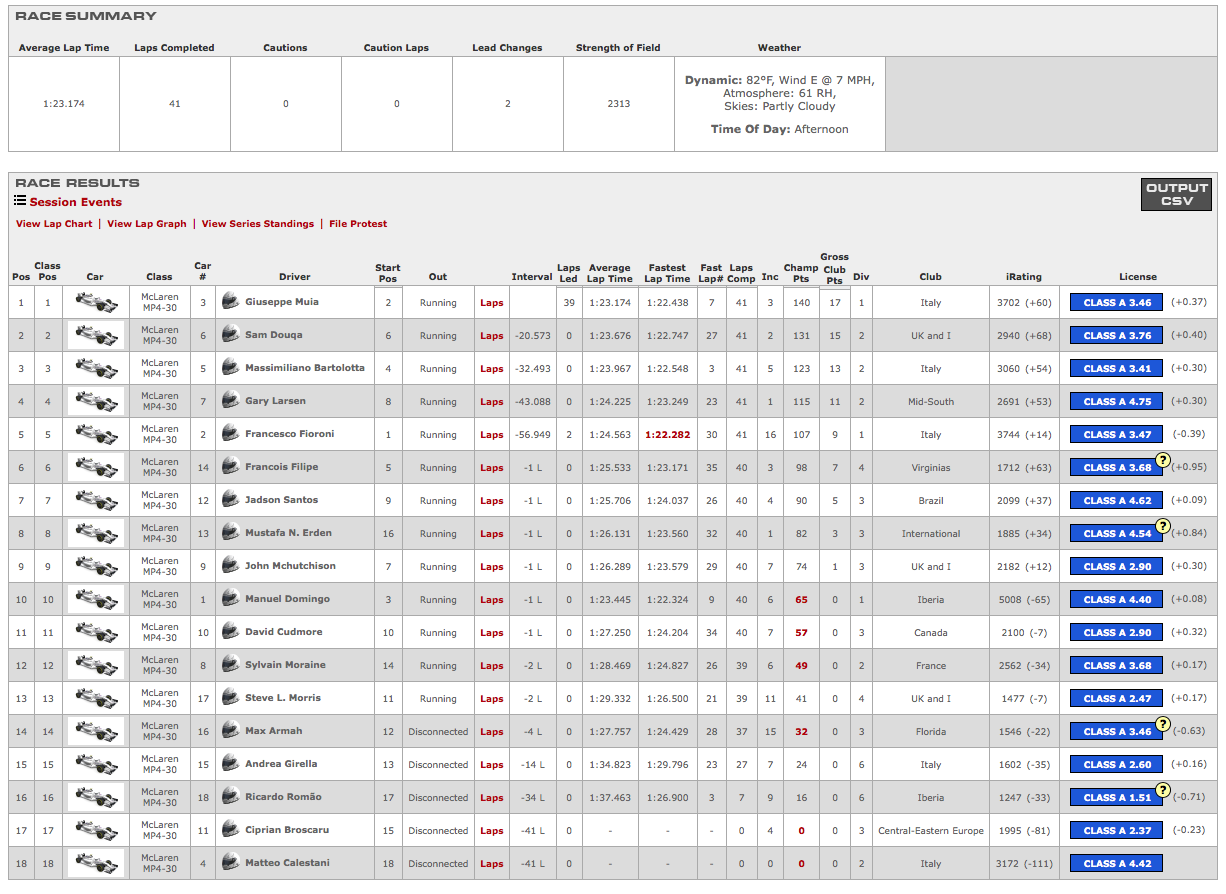Click helmet icon beside Massimiliano Bartolotta

tap(231, 367)
